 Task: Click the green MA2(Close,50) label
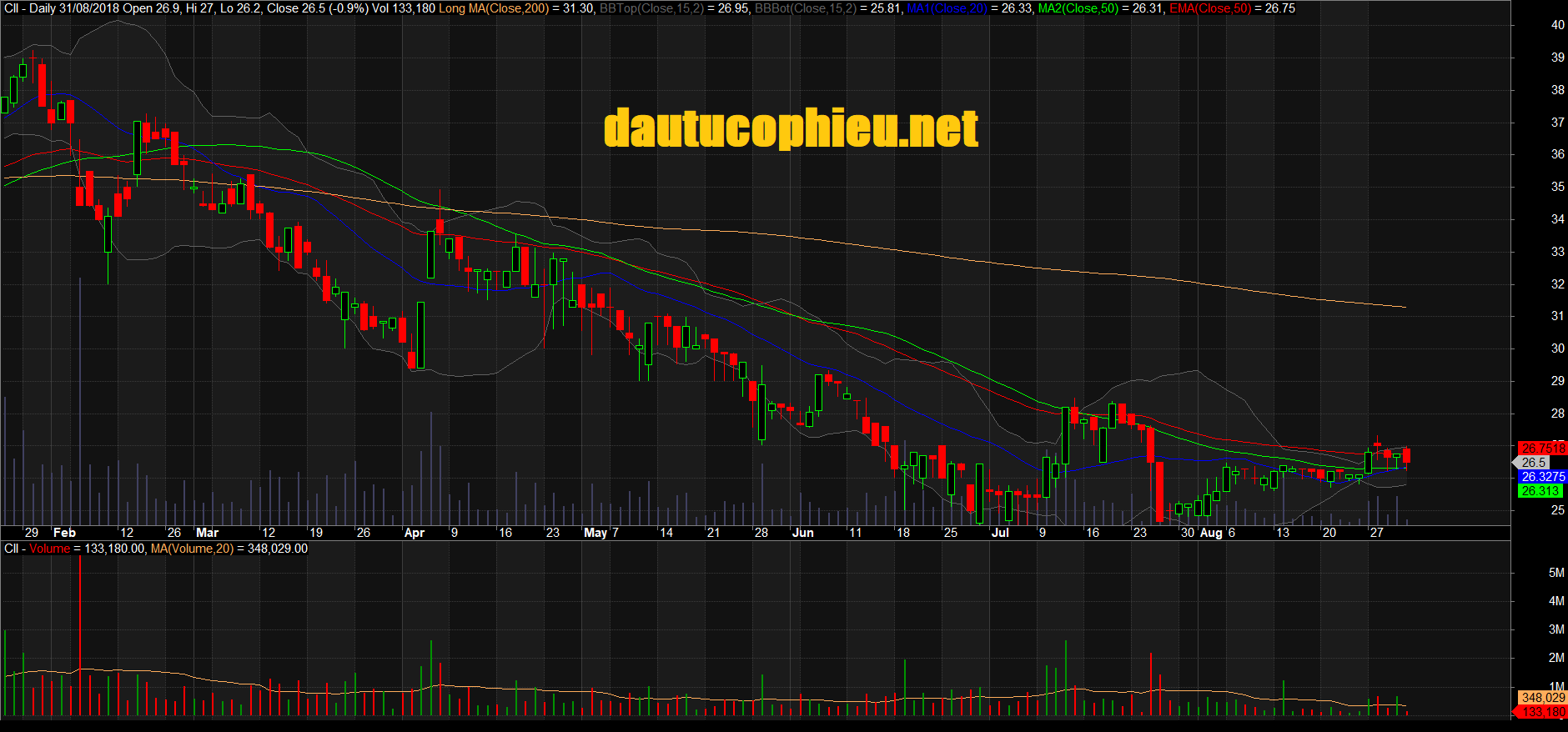pos(1078,8)
